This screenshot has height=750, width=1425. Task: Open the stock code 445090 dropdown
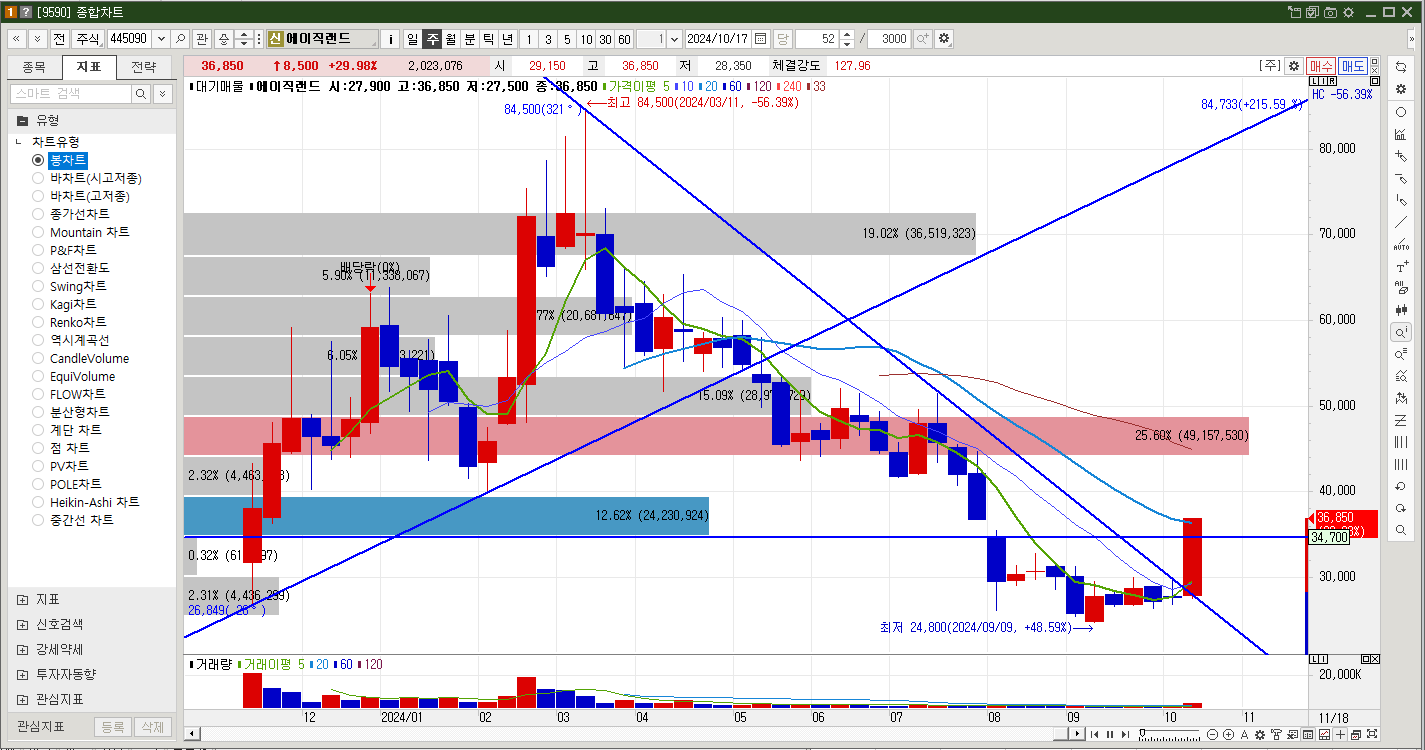(160, 39)
